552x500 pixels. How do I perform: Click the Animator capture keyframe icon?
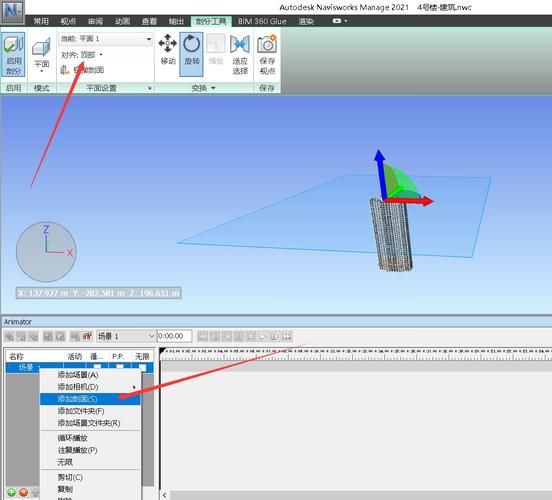click(75, 336)
